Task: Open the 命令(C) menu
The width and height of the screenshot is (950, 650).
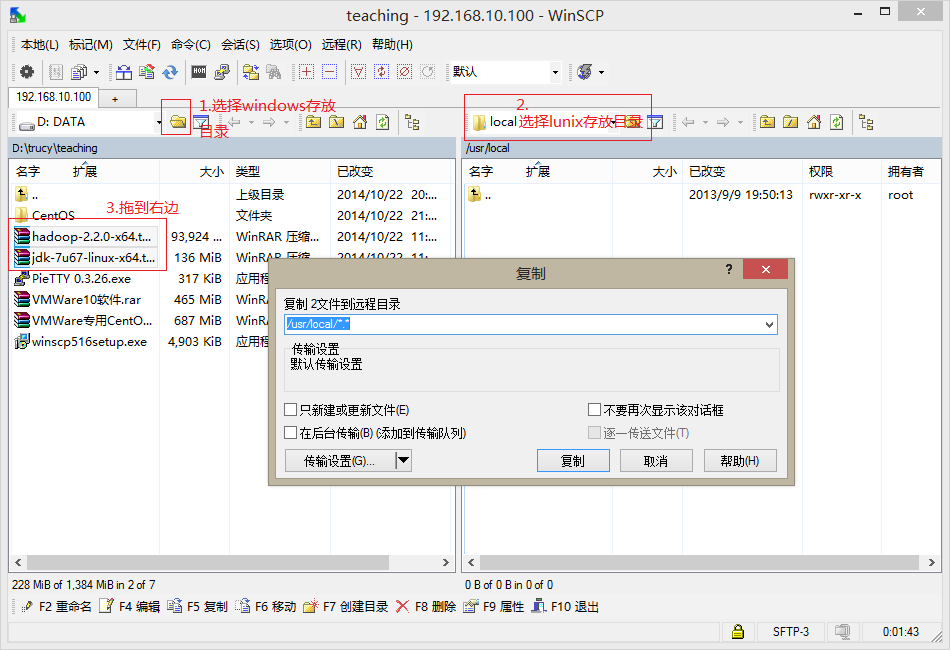Action: click(190, 44)
